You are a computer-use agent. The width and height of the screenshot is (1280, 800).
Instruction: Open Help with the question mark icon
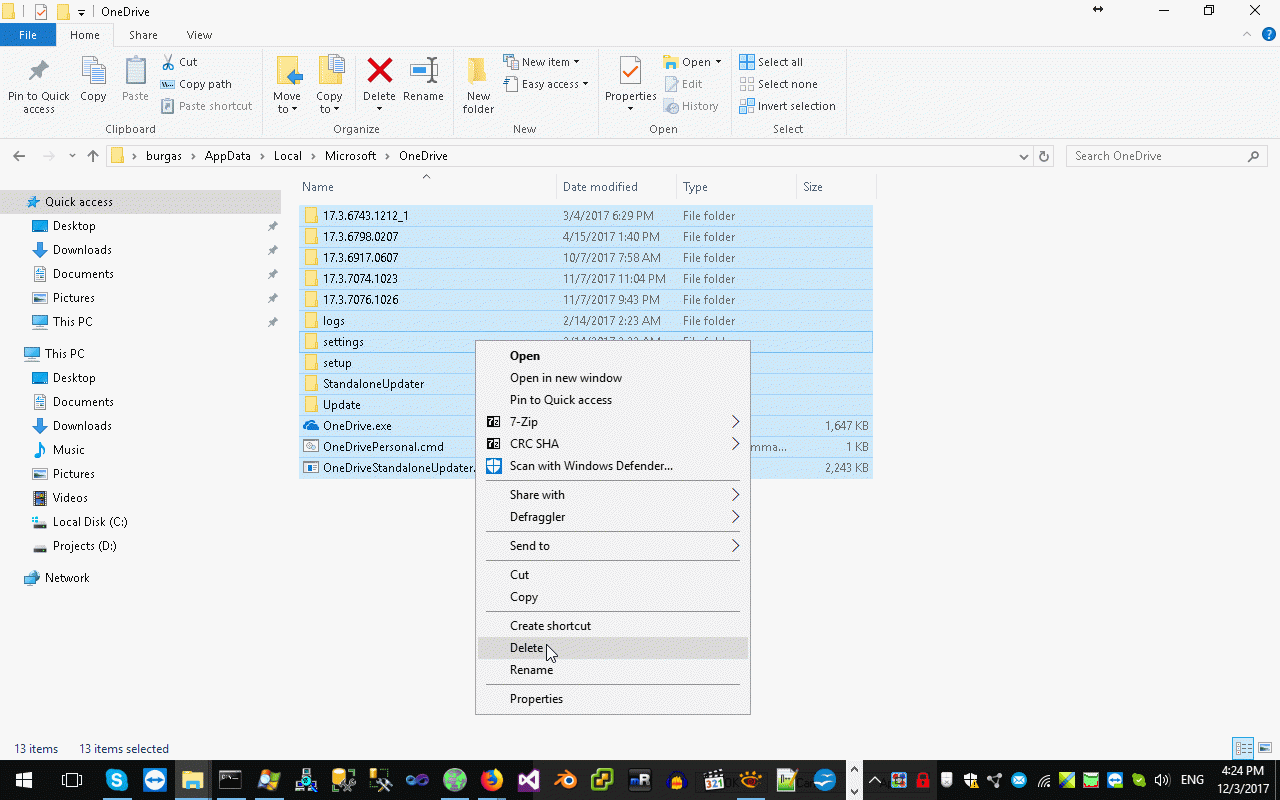[1268, 35]
